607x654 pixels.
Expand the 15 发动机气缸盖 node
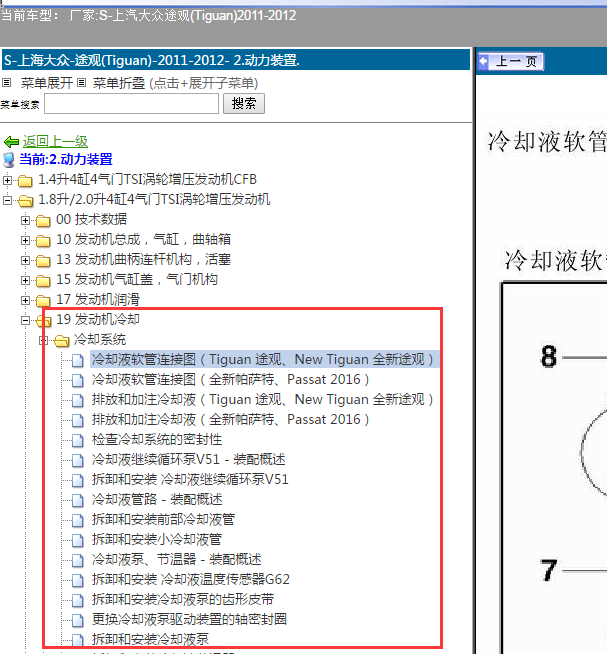25,281
